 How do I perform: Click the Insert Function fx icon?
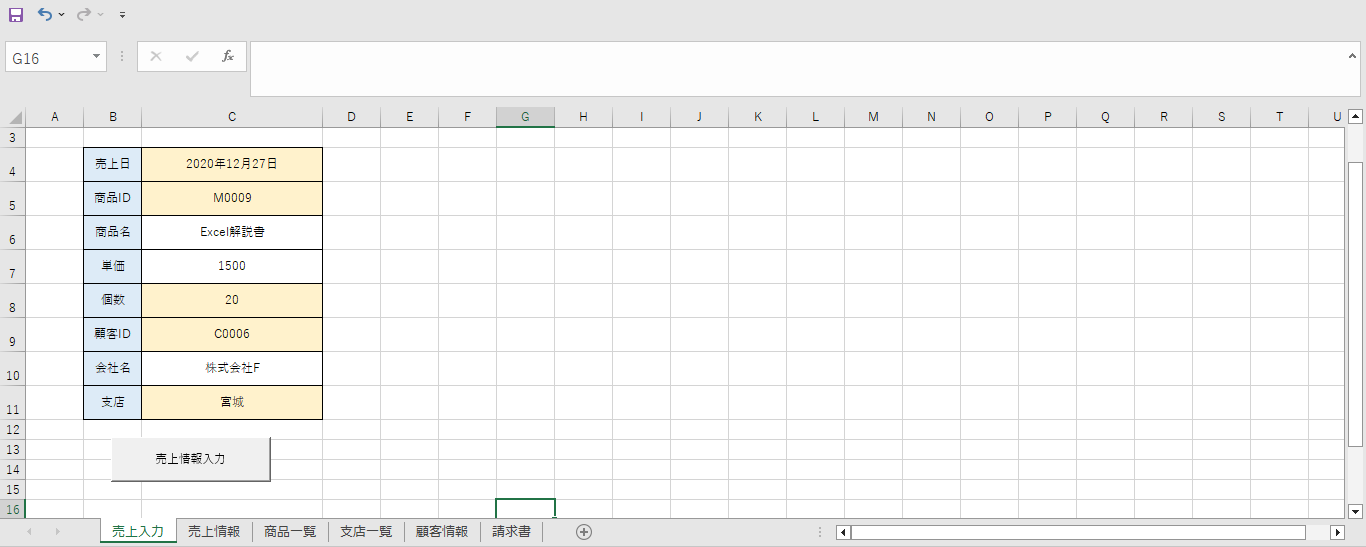[228, 56]
